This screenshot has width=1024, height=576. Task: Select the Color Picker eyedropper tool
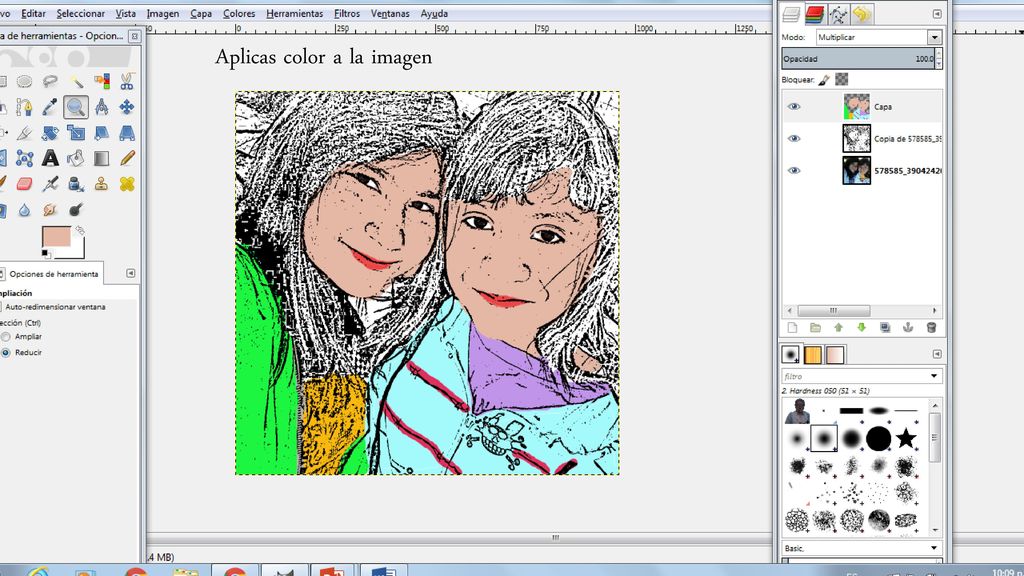tap(50, 106)
